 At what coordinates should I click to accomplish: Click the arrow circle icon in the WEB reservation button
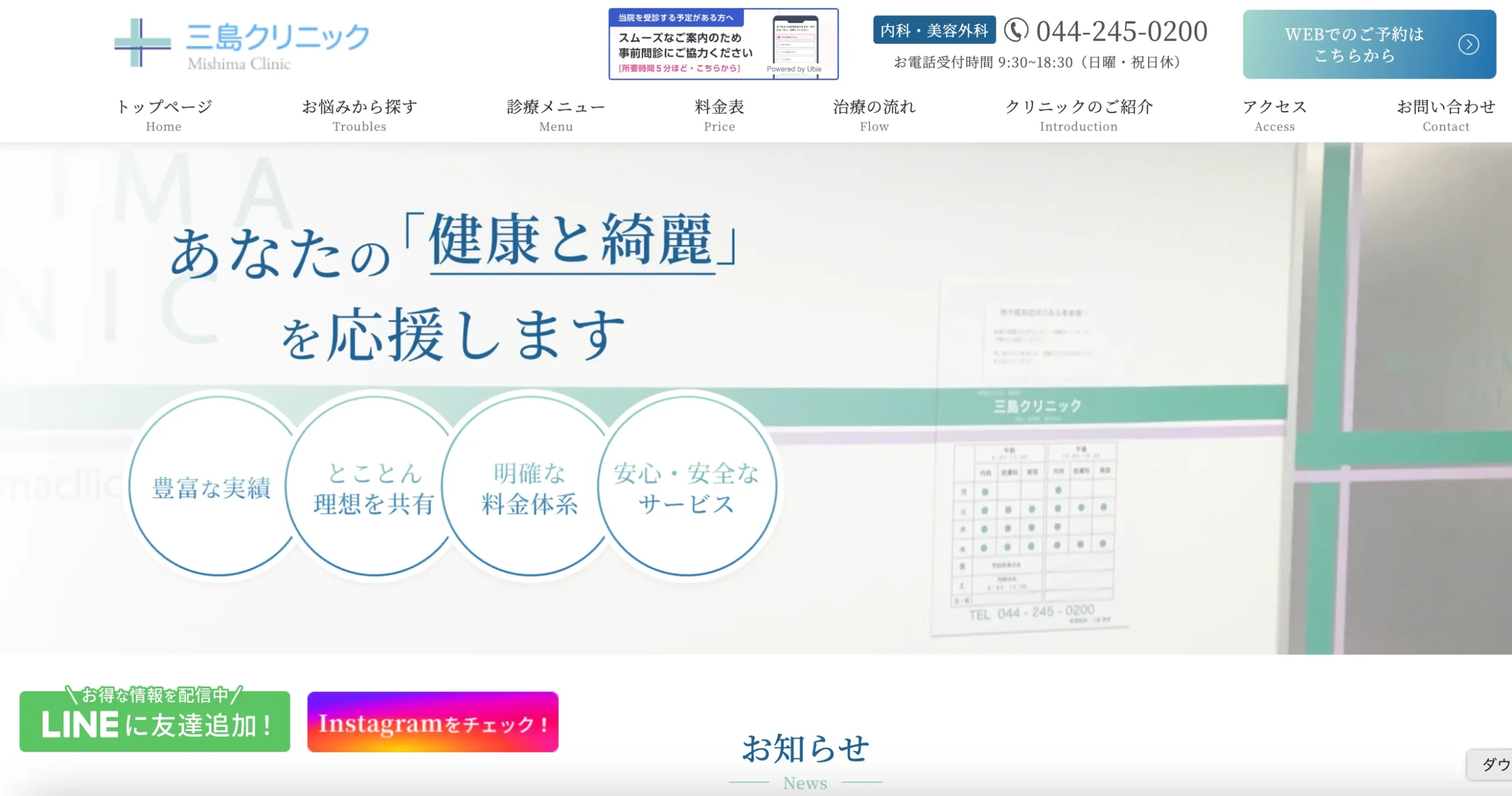pyautogui.click(x=1468, y=44)
